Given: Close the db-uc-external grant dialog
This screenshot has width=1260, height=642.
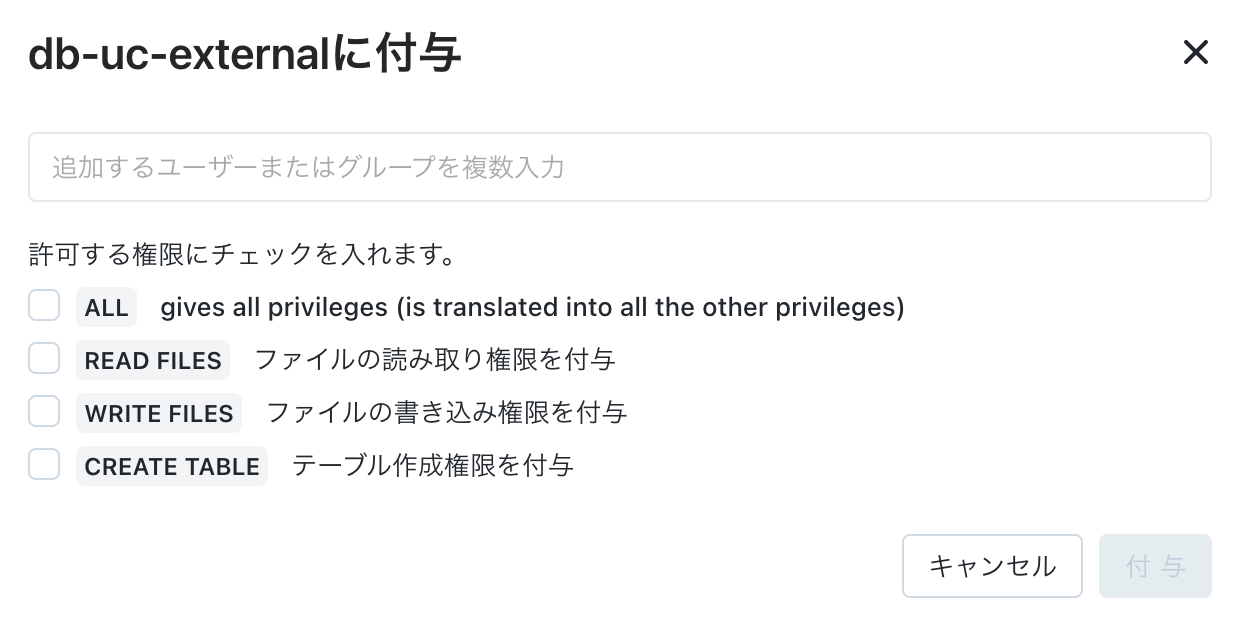Looking at the screenshot, I should point(1196,53).
